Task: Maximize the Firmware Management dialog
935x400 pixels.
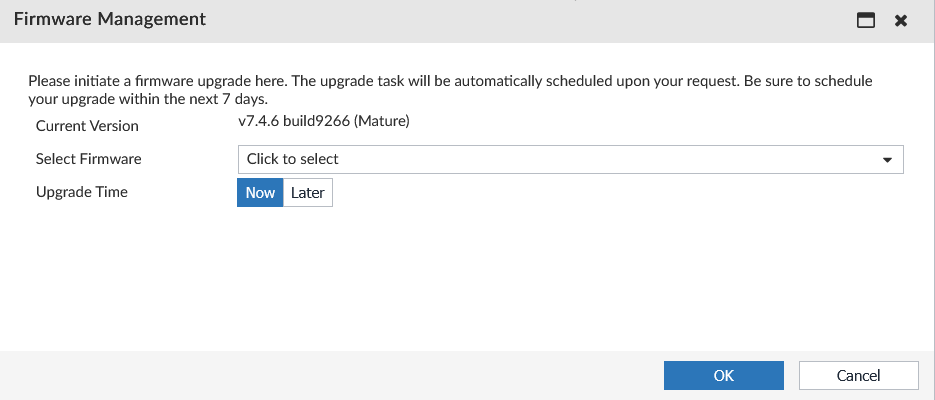Action: 866,20
